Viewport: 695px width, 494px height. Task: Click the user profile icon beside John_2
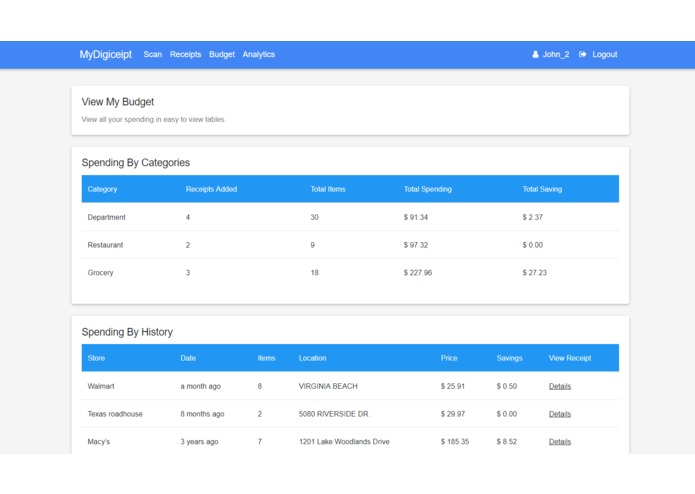[535, 54]
